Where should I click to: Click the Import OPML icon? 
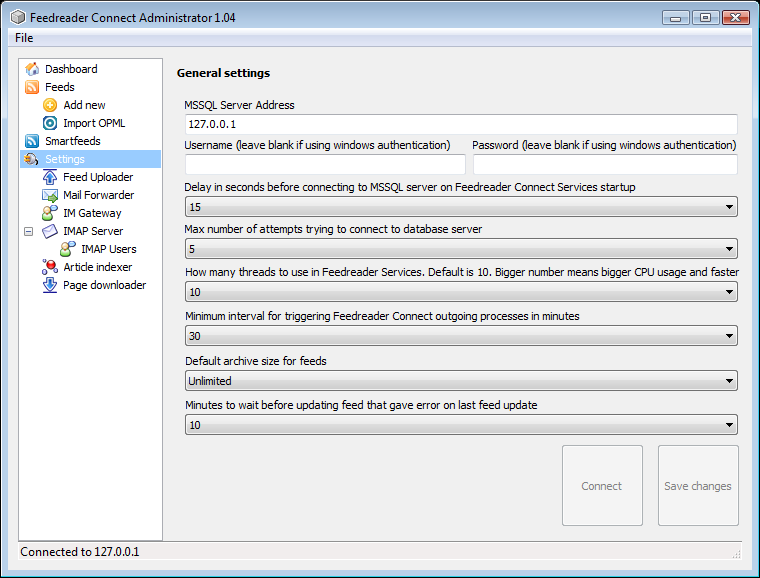coord(51,123)
